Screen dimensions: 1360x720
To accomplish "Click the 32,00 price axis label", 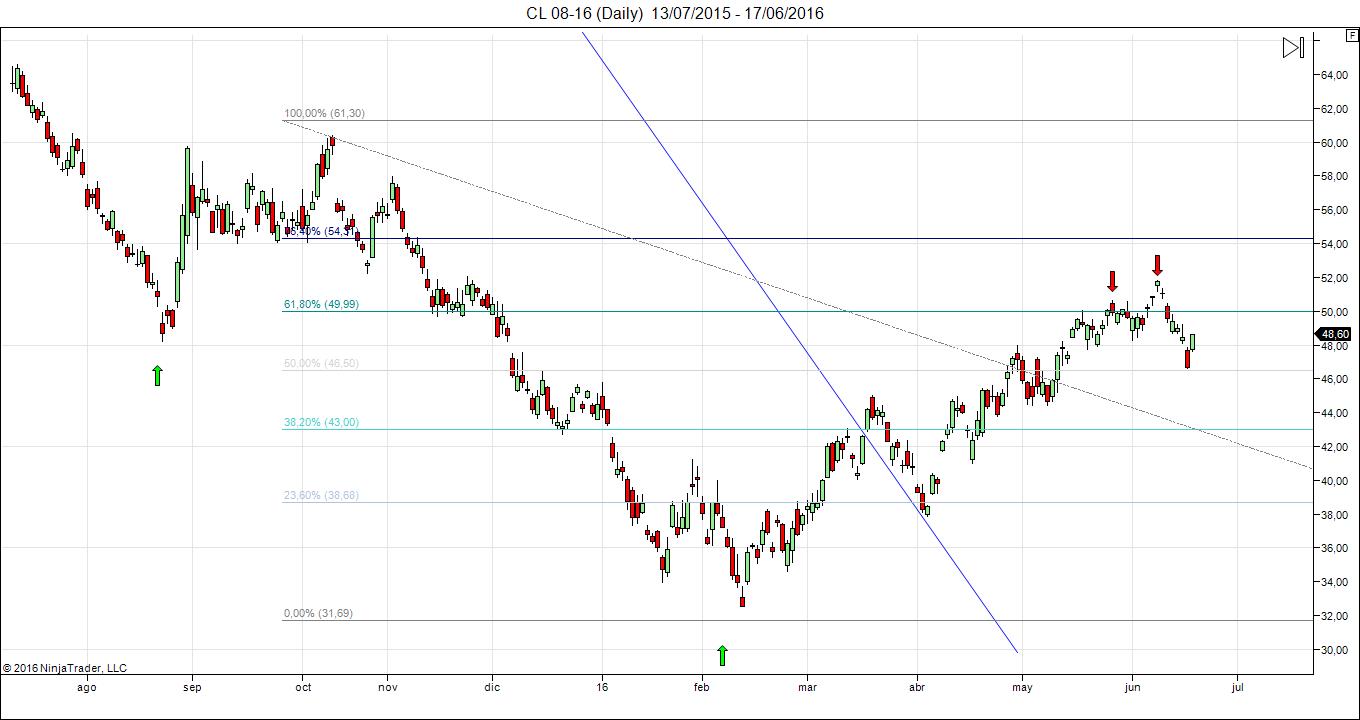I will click(1335, 616).
